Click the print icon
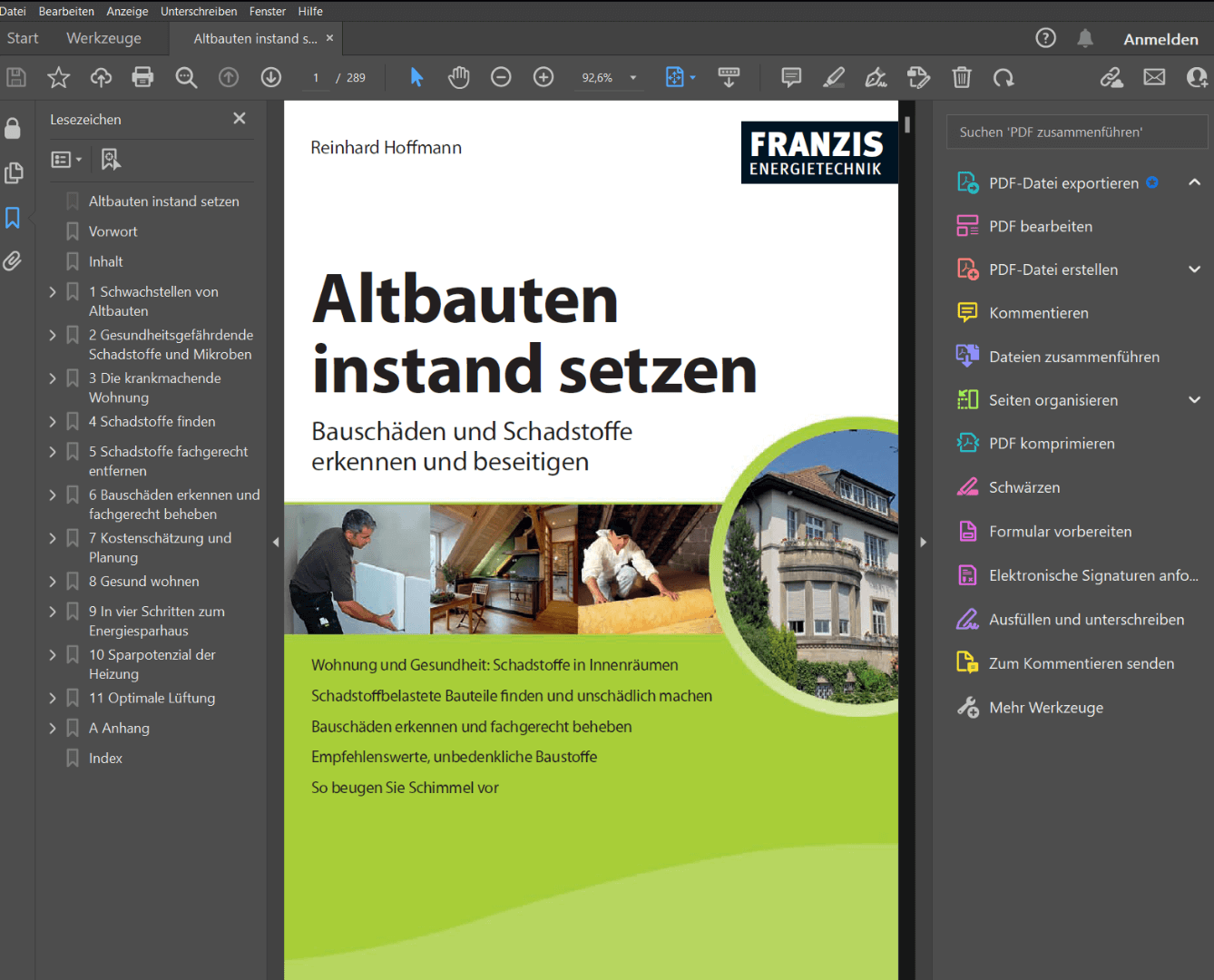Viewport: 1214px width, 980px height. tap(142, 77)
